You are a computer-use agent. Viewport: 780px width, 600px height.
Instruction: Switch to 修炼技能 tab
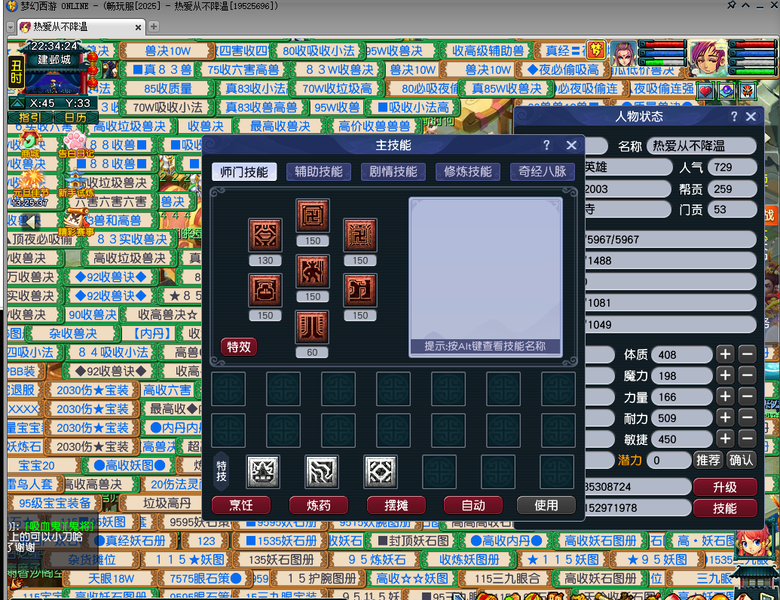[x=468, y=172]
